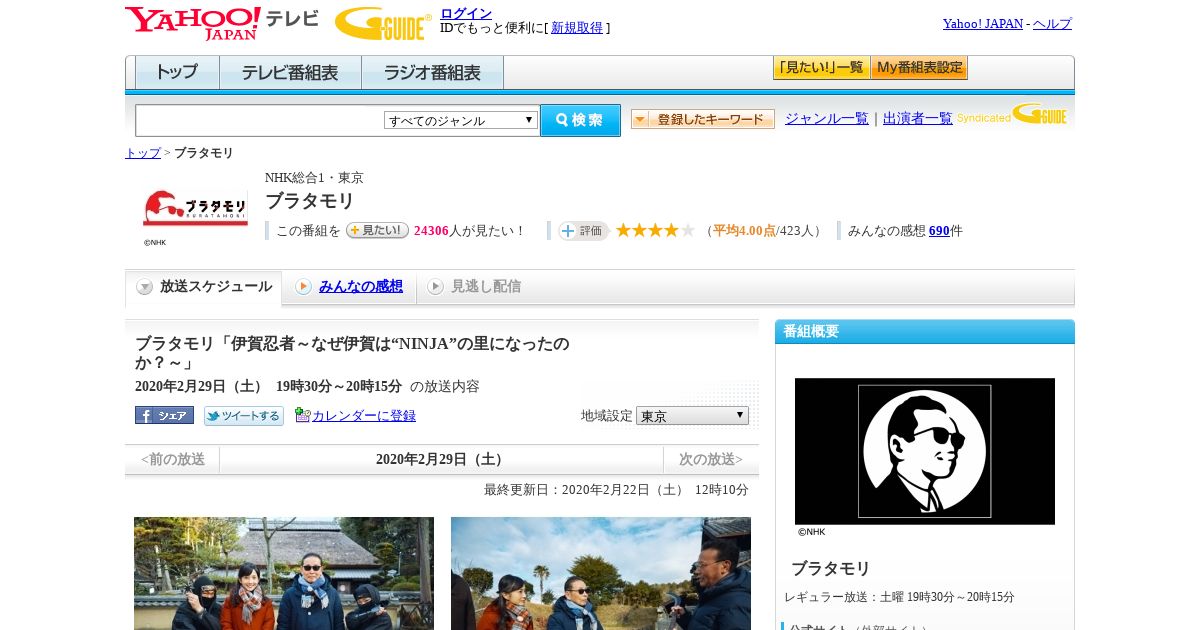Click the 2020年2月29日（土） date bar
Image resolution: width=1200 pixels, height=630 pixels.
[441, 460]
